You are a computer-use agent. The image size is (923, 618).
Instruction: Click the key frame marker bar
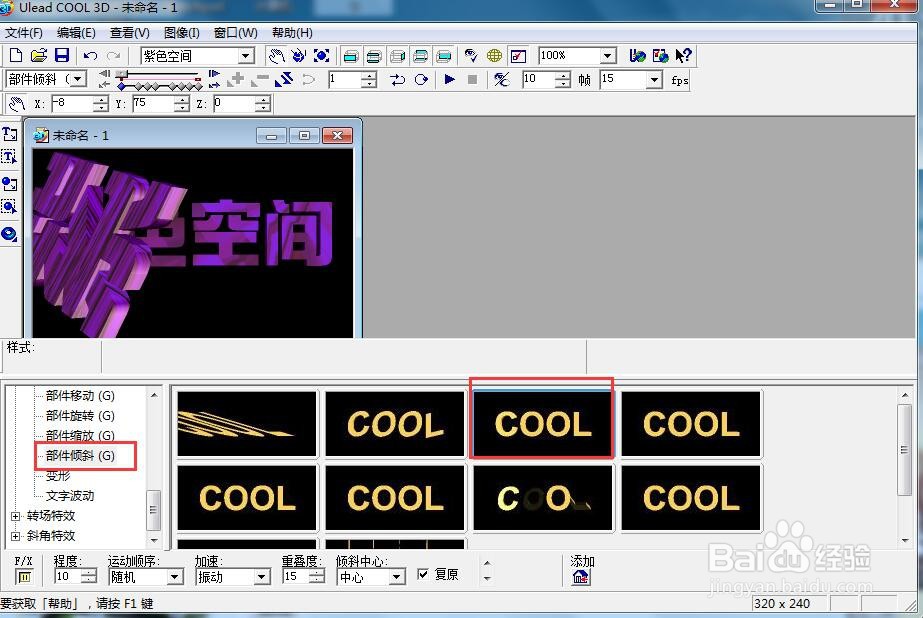[159, 86]
